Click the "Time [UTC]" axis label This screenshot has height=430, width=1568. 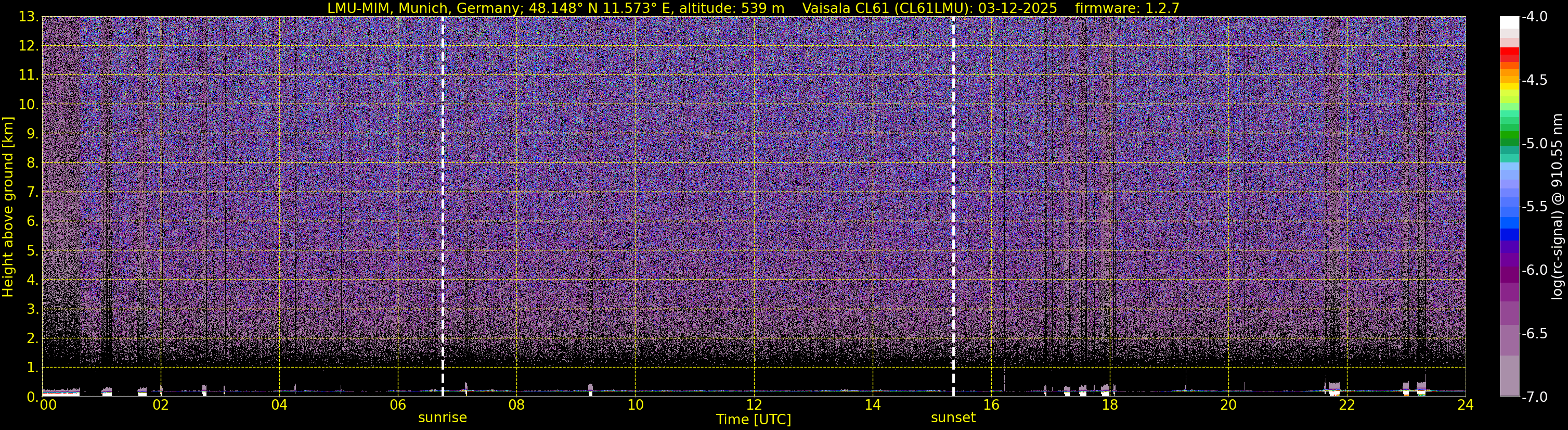pyautogui.click(x=754, y=420)
